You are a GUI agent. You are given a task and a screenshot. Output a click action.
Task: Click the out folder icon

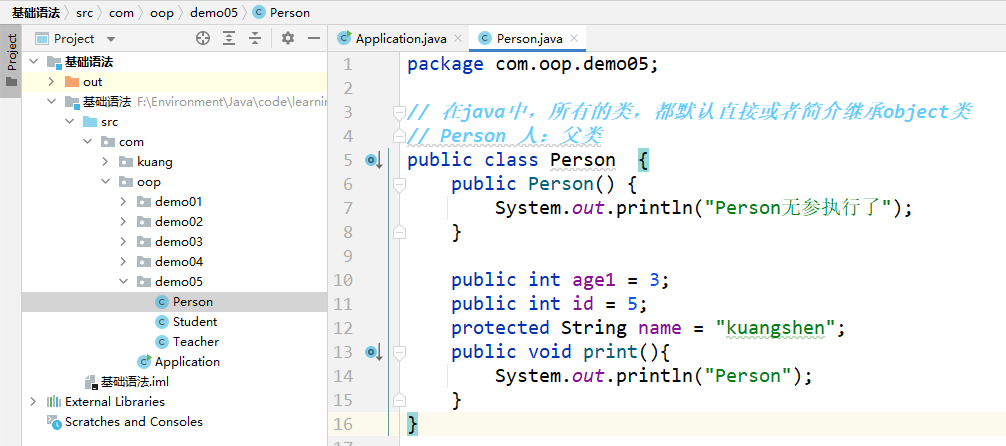point(72,82)
